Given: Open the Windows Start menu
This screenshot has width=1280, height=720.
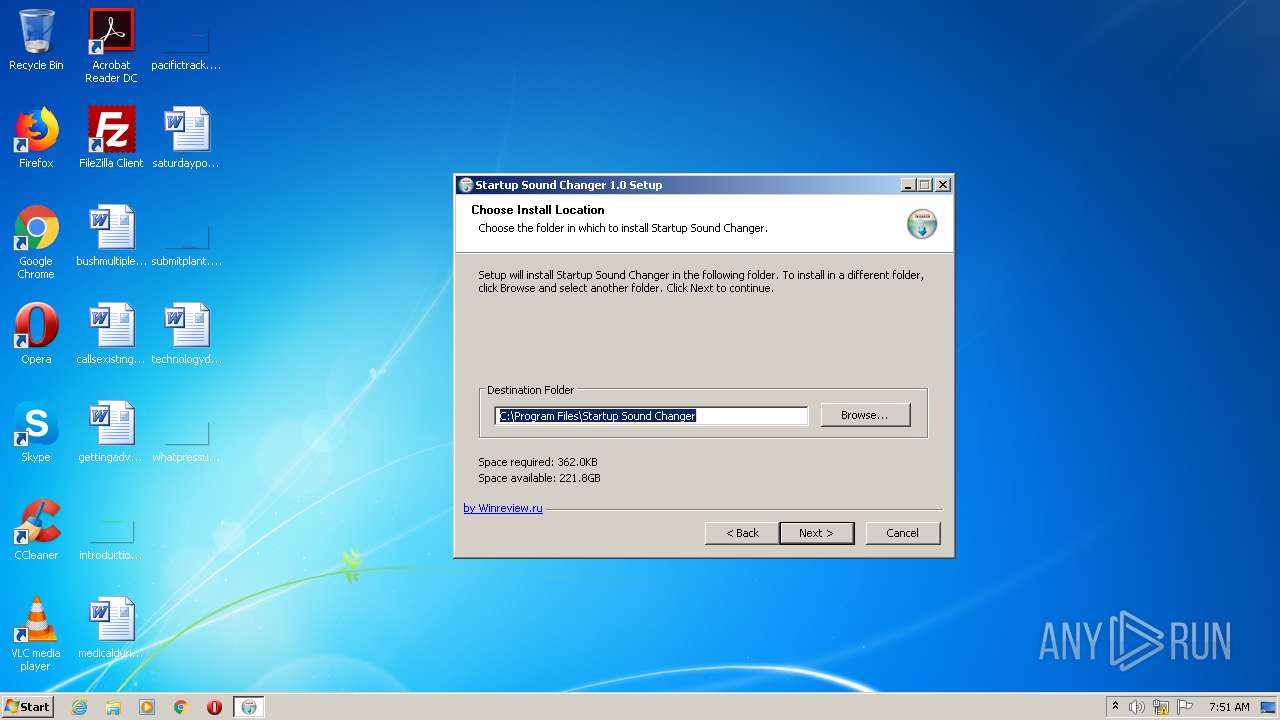Looking at the screenshot, I should [x=28, y=706].
